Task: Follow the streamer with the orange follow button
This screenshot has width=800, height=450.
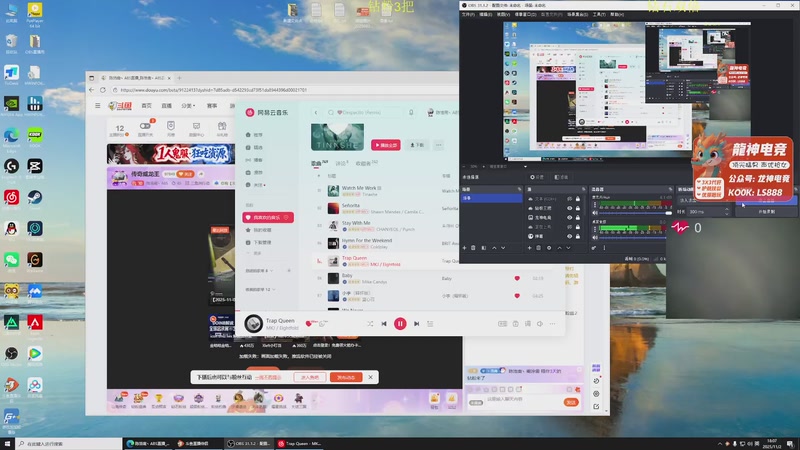Action: click(186, 174)
